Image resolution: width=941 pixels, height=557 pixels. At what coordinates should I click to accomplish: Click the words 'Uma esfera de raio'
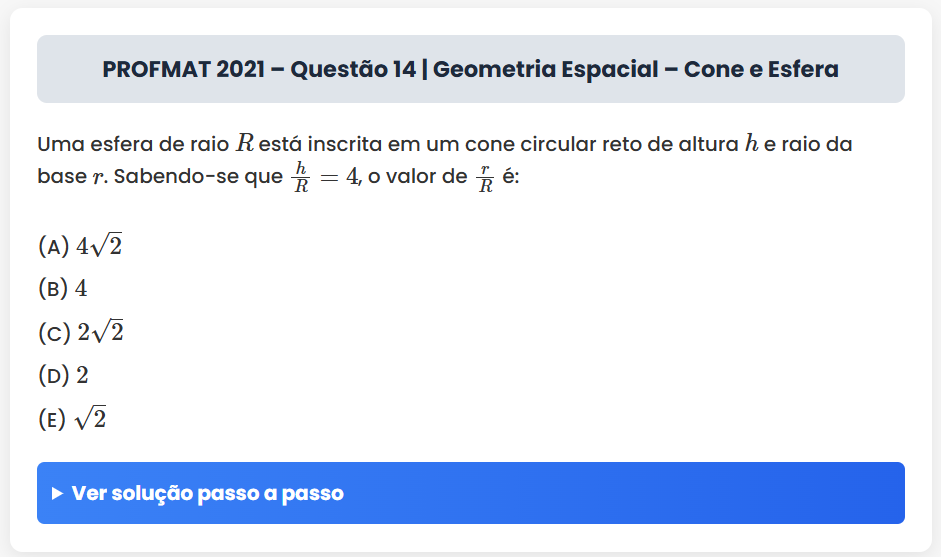click(132, 143)
